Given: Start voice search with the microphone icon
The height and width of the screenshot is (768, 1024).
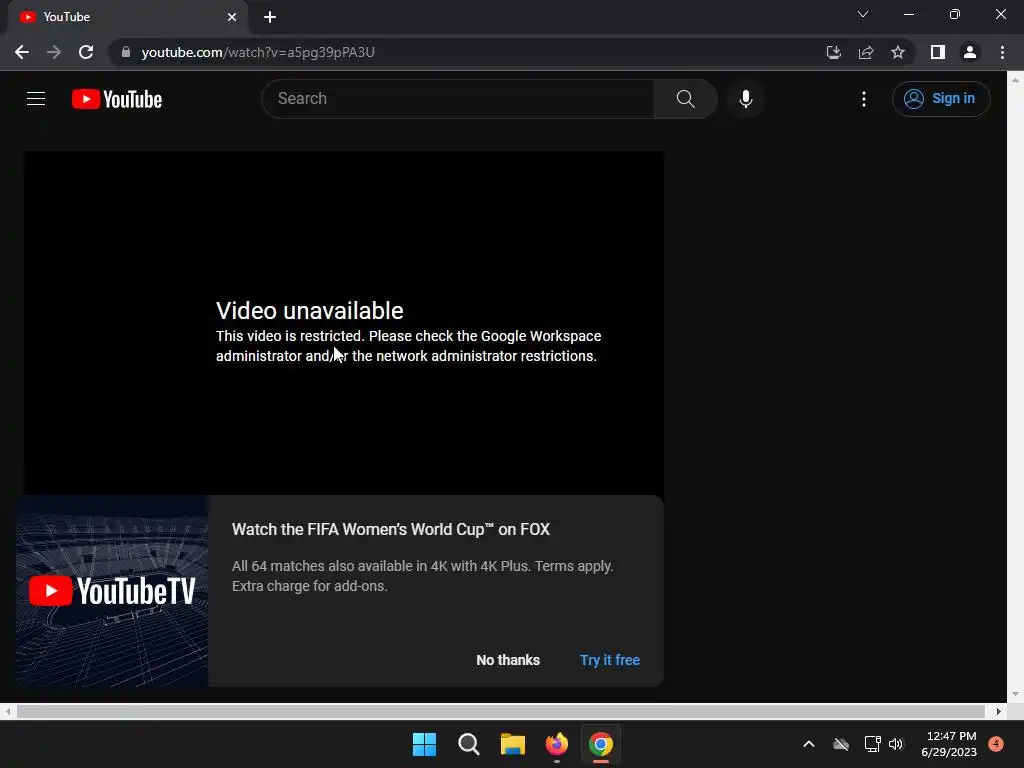Looking at the screenshot, I should [x=745, y=99].
